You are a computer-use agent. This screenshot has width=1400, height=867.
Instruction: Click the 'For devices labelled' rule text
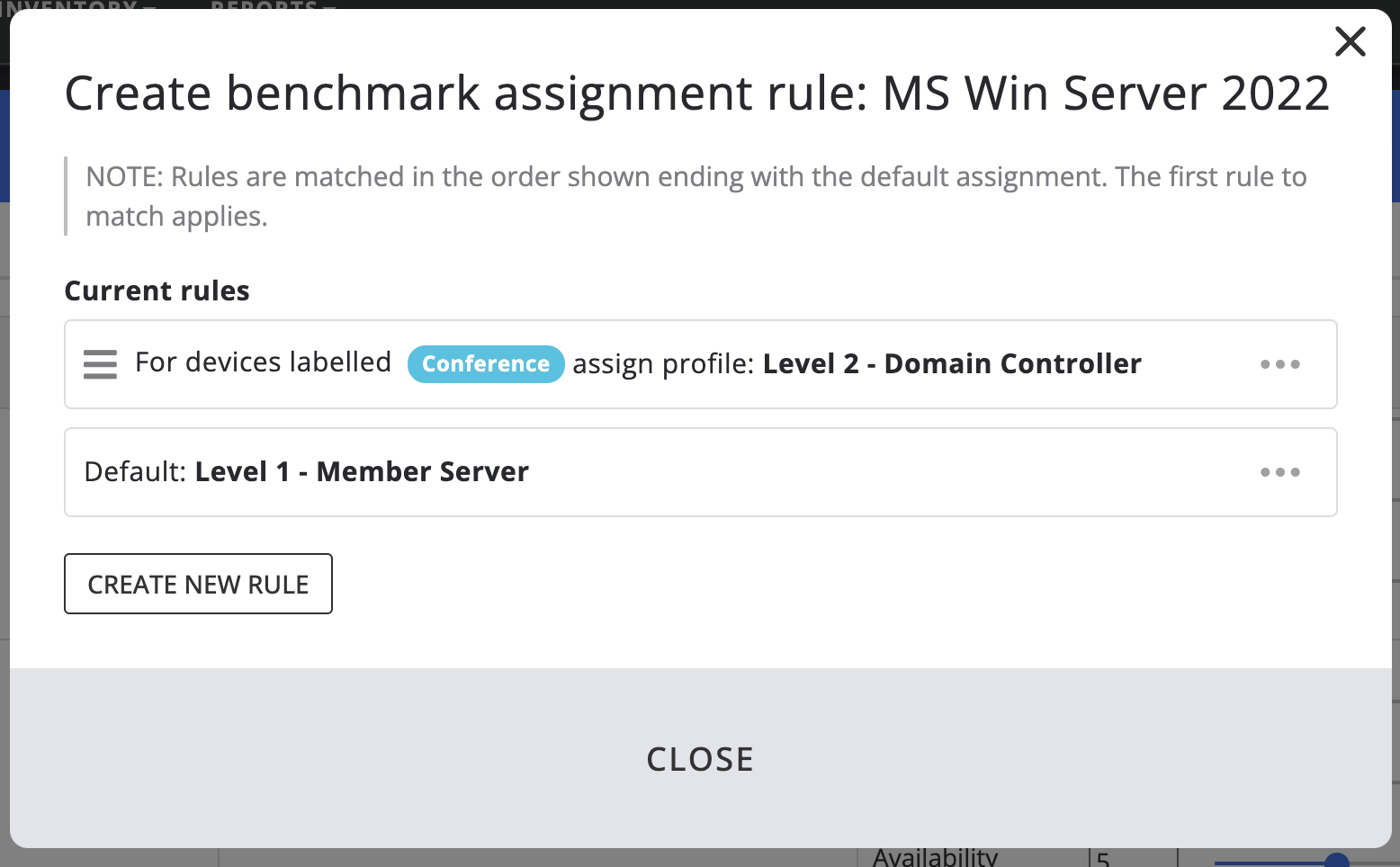[263, 362]
